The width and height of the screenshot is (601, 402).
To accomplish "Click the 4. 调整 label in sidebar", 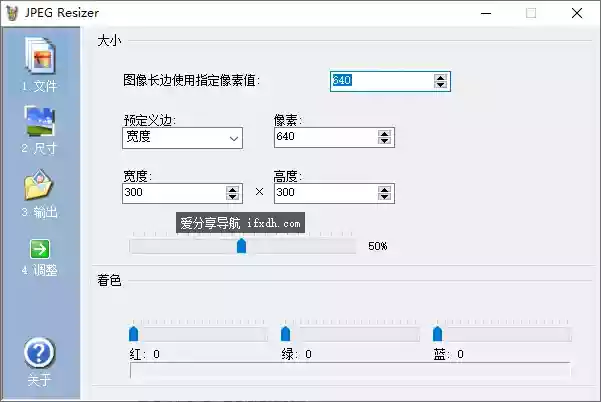I will click(x=39, y=270).
